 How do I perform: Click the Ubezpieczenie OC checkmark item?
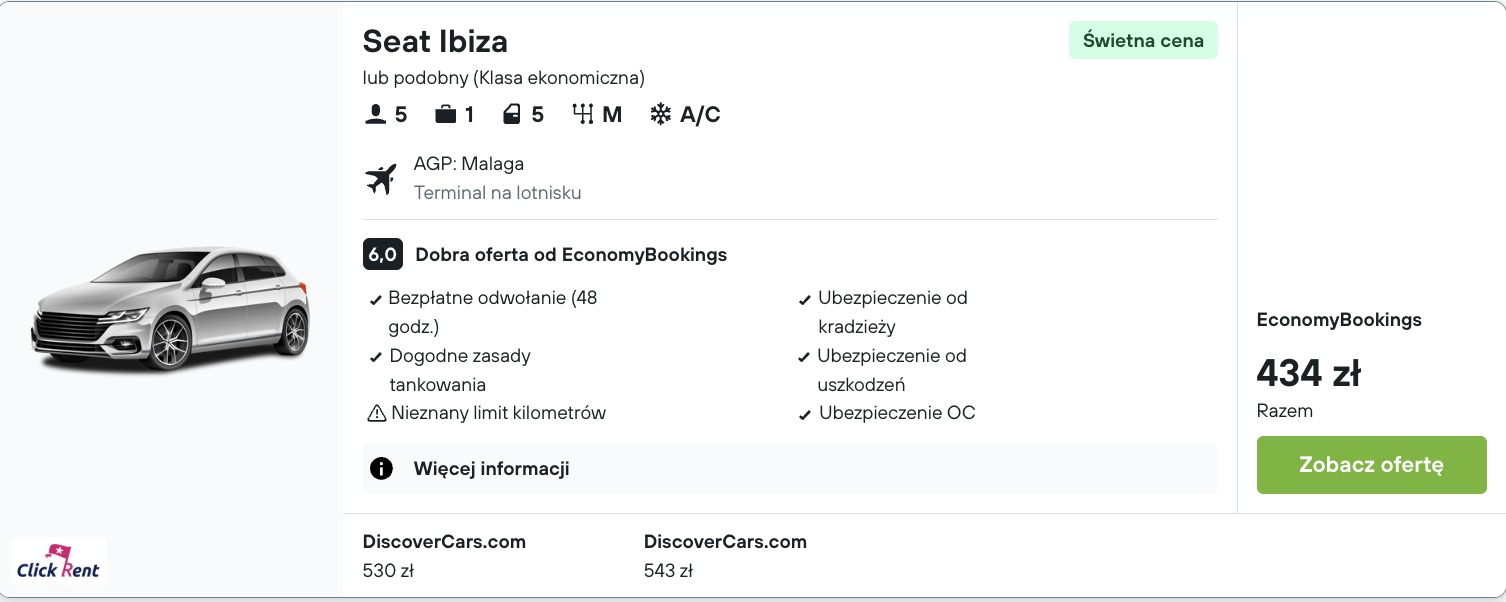tap(896, 413)
